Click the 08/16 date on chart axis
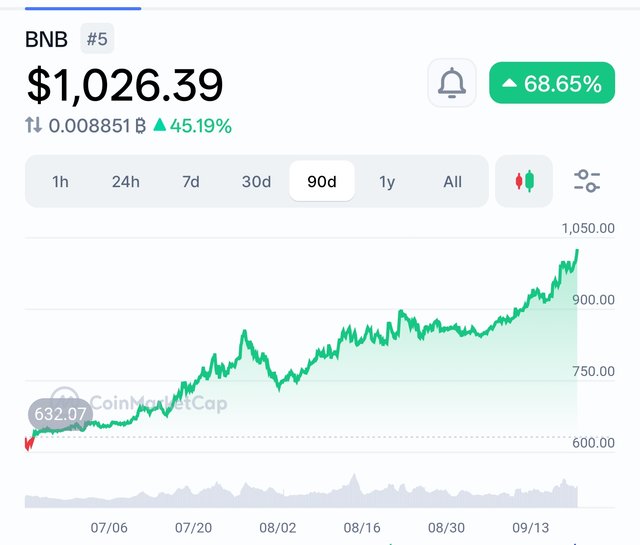This screenshot has width=640, height=545. [362, 527]
